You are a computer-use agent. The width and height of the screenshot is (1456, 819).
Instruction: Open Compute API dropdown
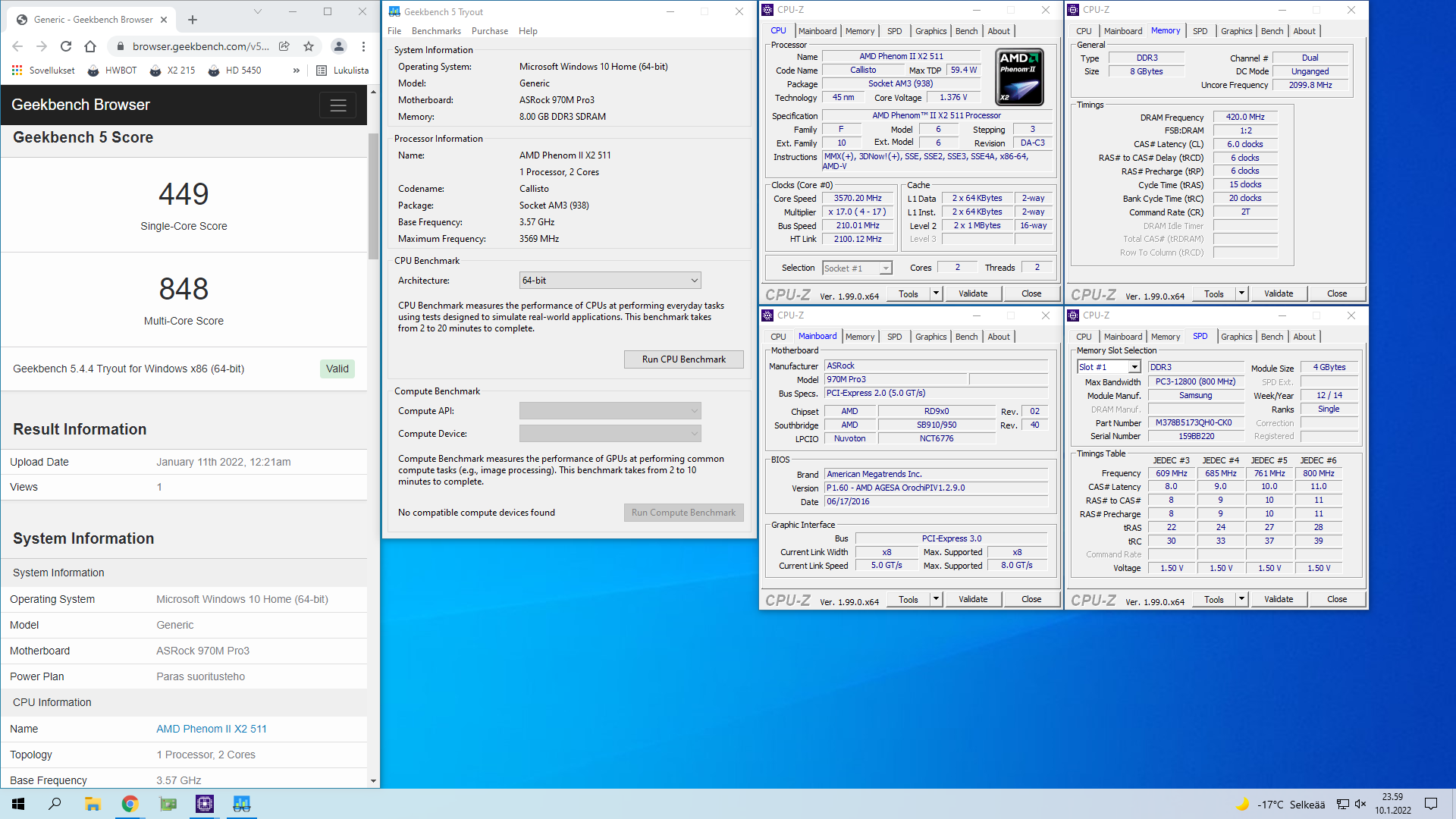point(610,411)
